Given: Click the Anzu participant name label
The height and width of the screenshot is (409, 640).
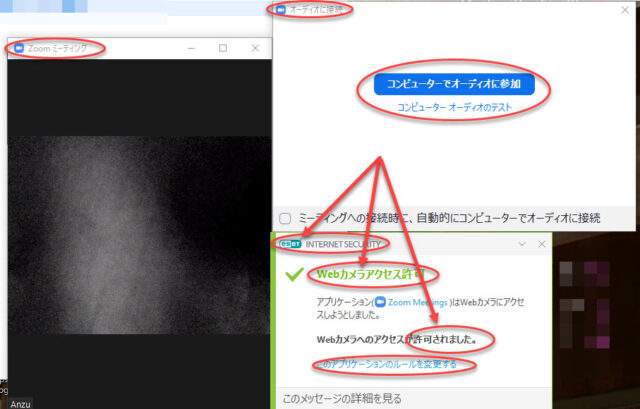Looking at the screenshot, I should click(20, 404).
